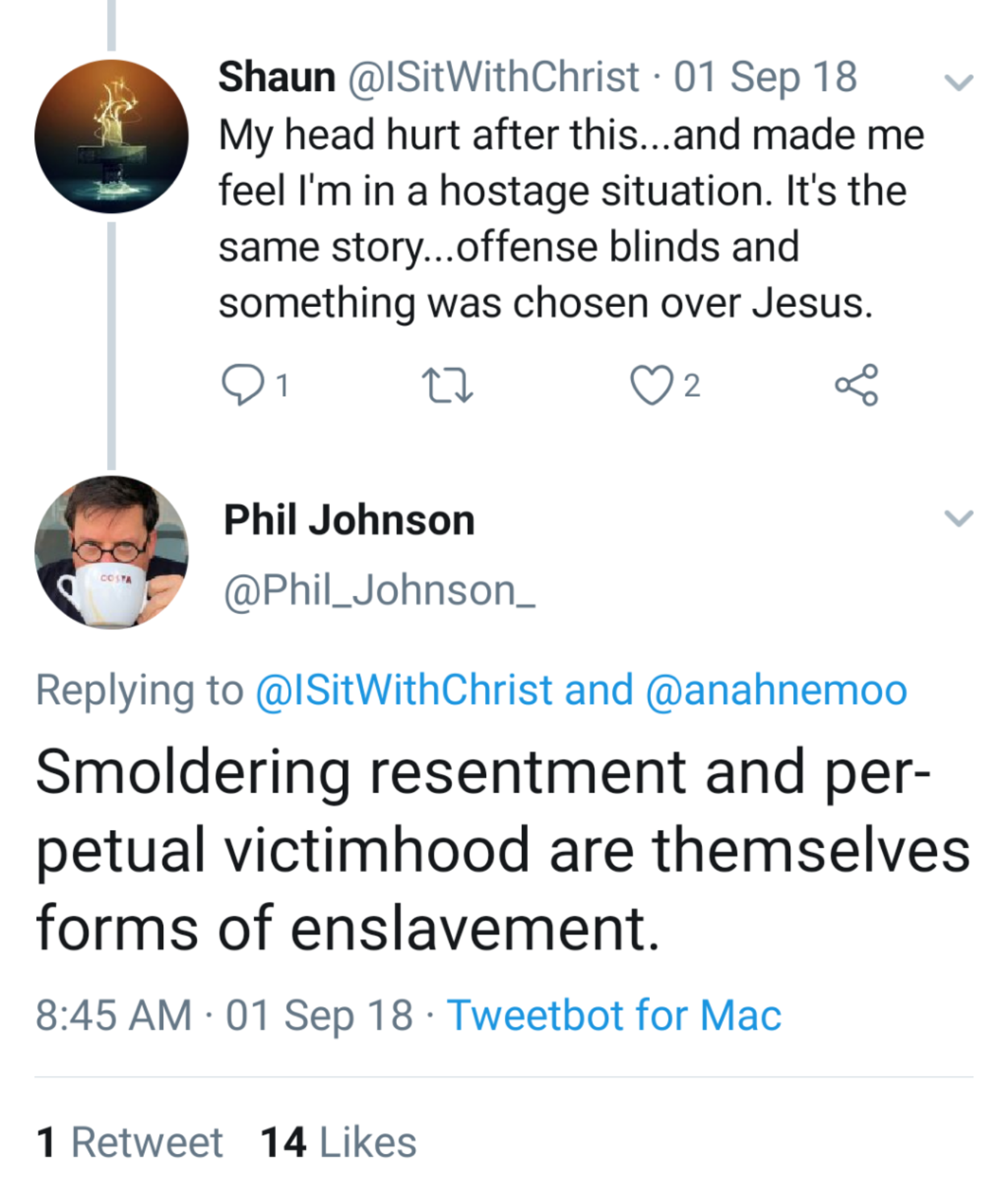
Task: View the 1 Retweet list
Action: (x=129, y=1142)
